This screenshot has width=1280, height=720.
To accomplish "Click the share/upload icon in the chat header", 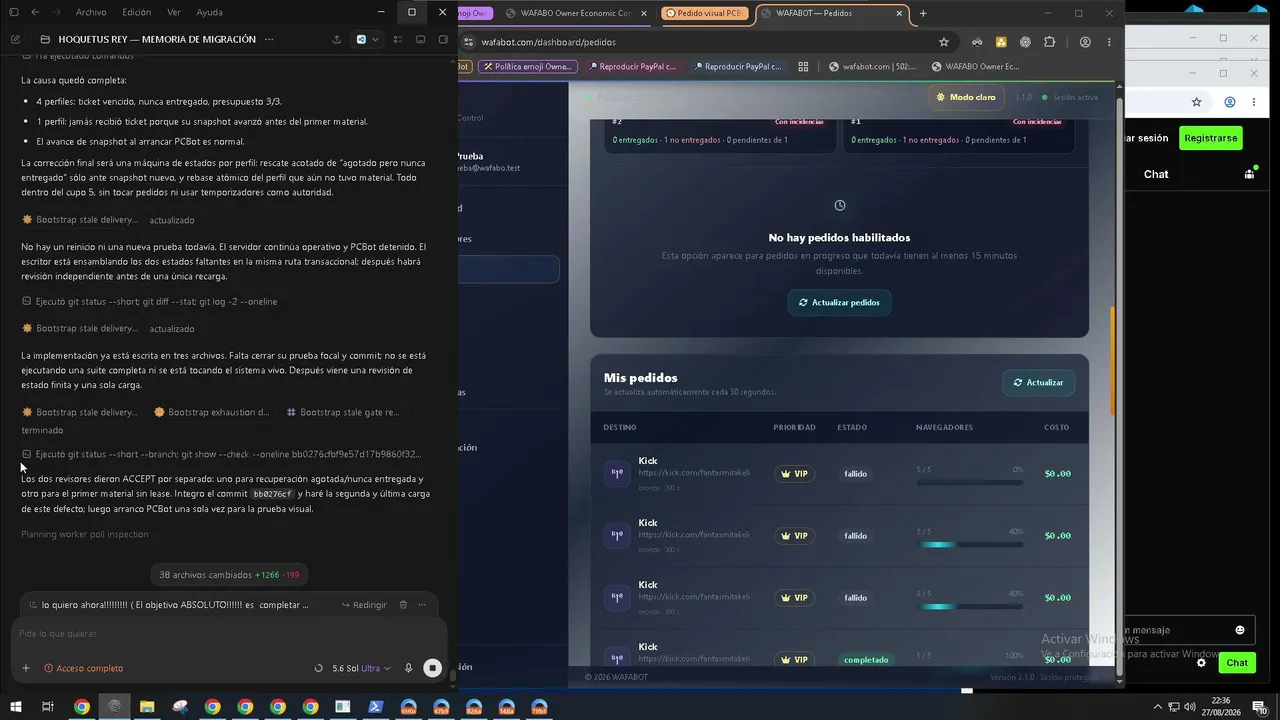I will 336,39.
